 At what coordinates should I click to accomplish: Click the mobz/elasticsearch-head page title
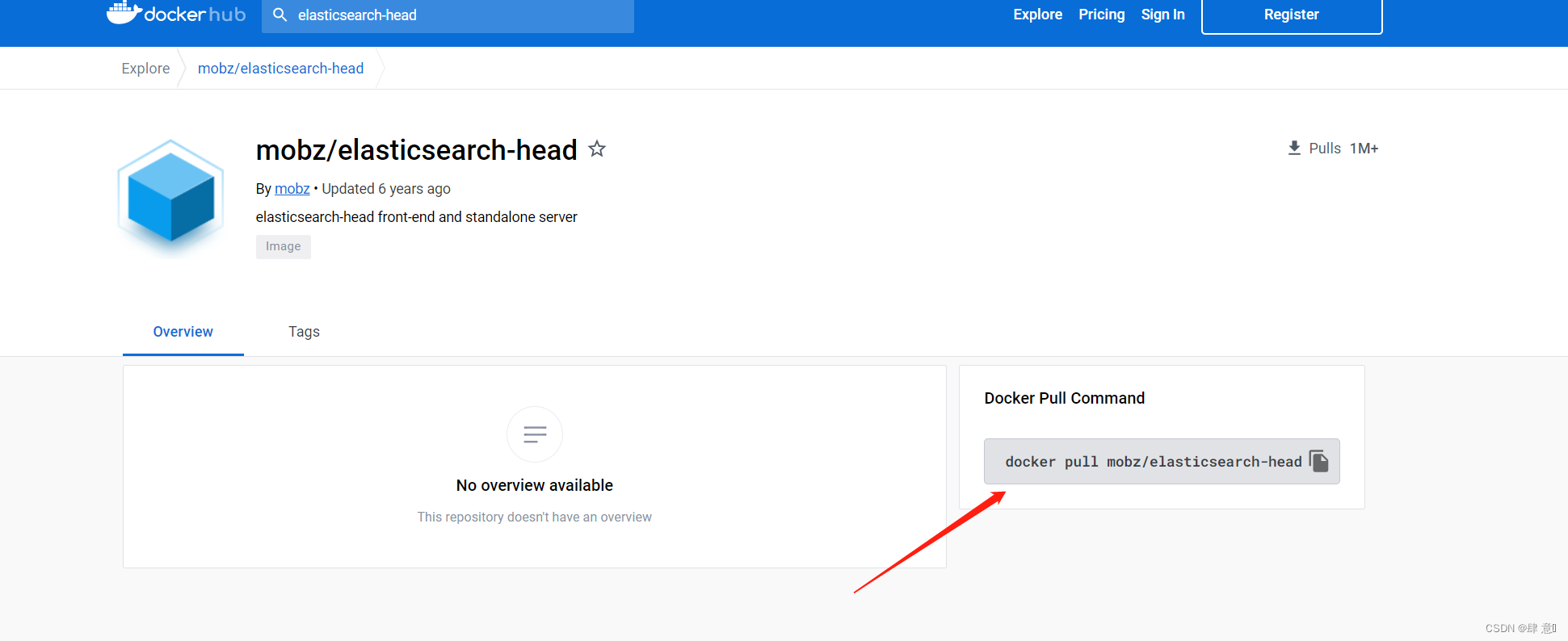click(416, 150)
